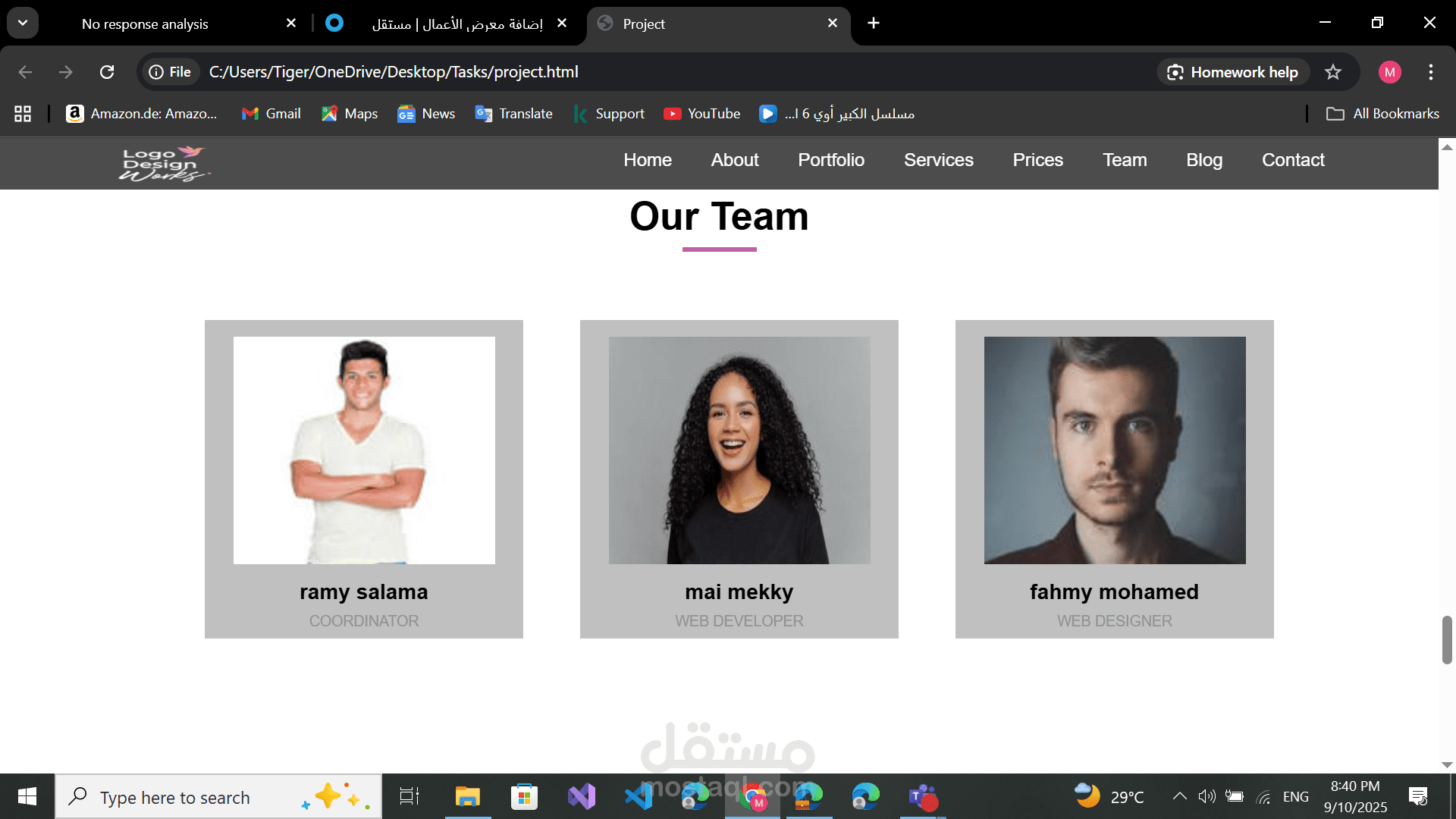Open the Arabic series bookmark

coord(837,114)
